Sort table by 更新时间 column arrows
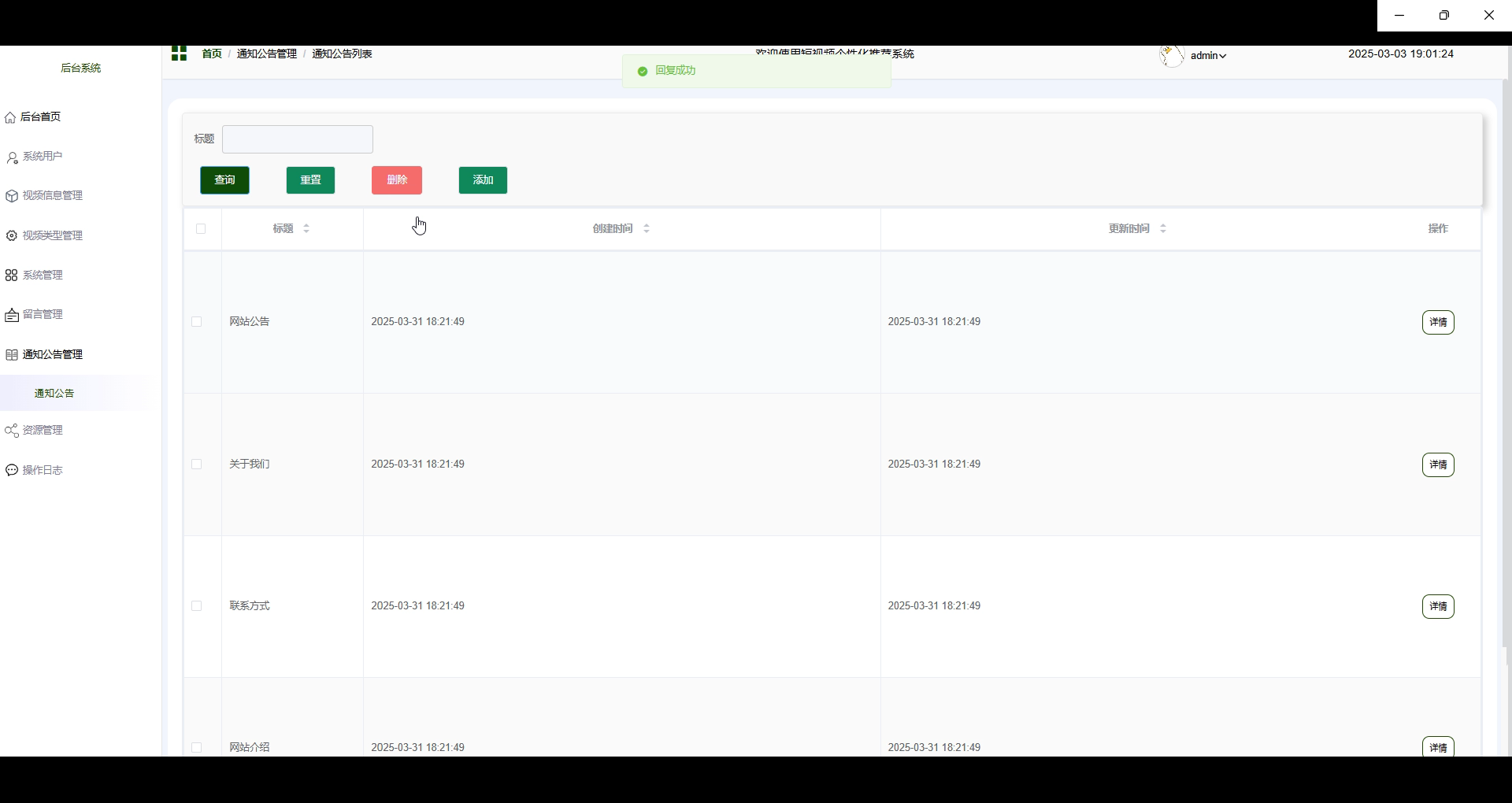 coord(1163,228)
